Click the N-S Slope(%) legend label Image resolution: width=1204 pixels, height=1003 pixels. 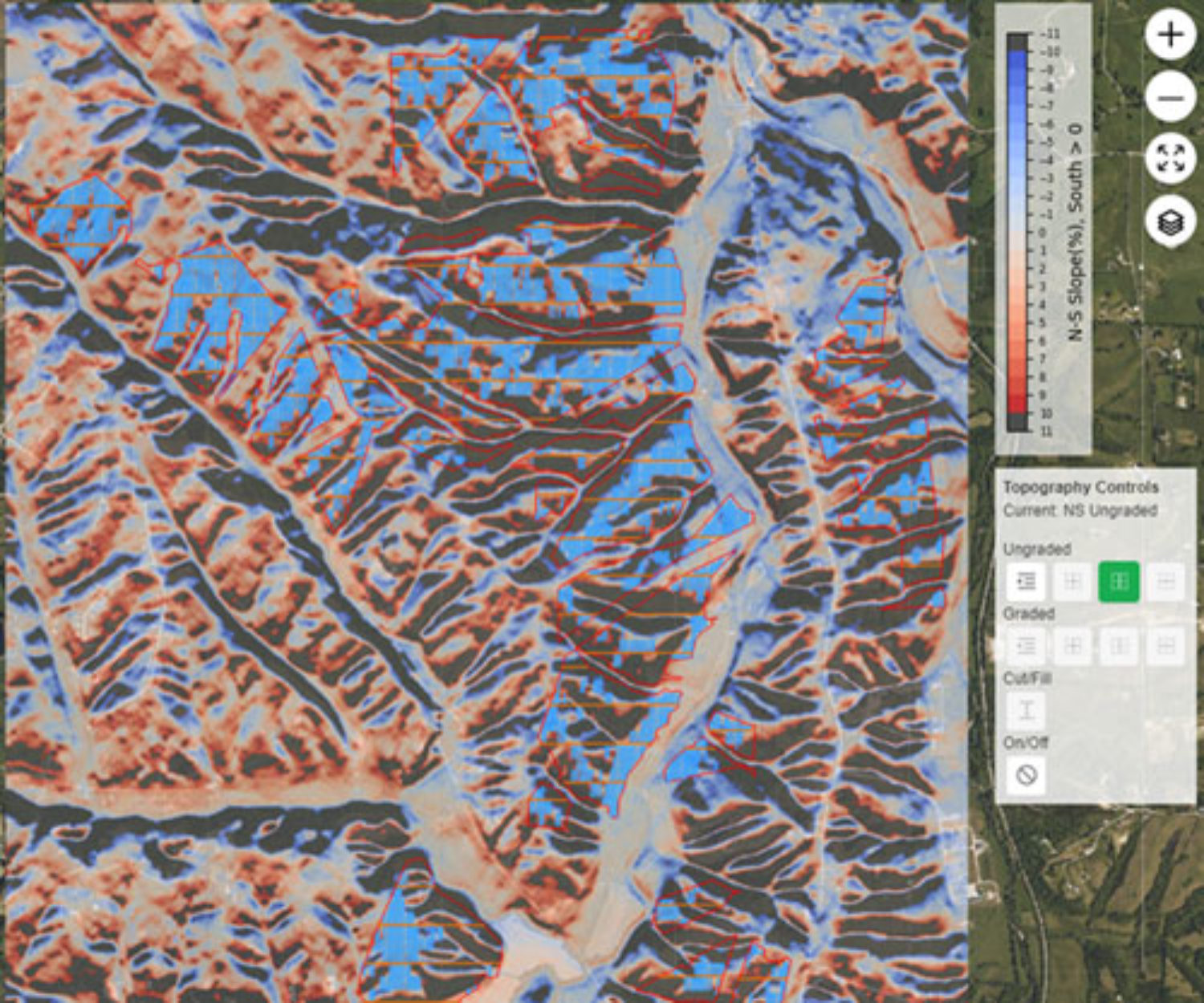click(1075, 233)
